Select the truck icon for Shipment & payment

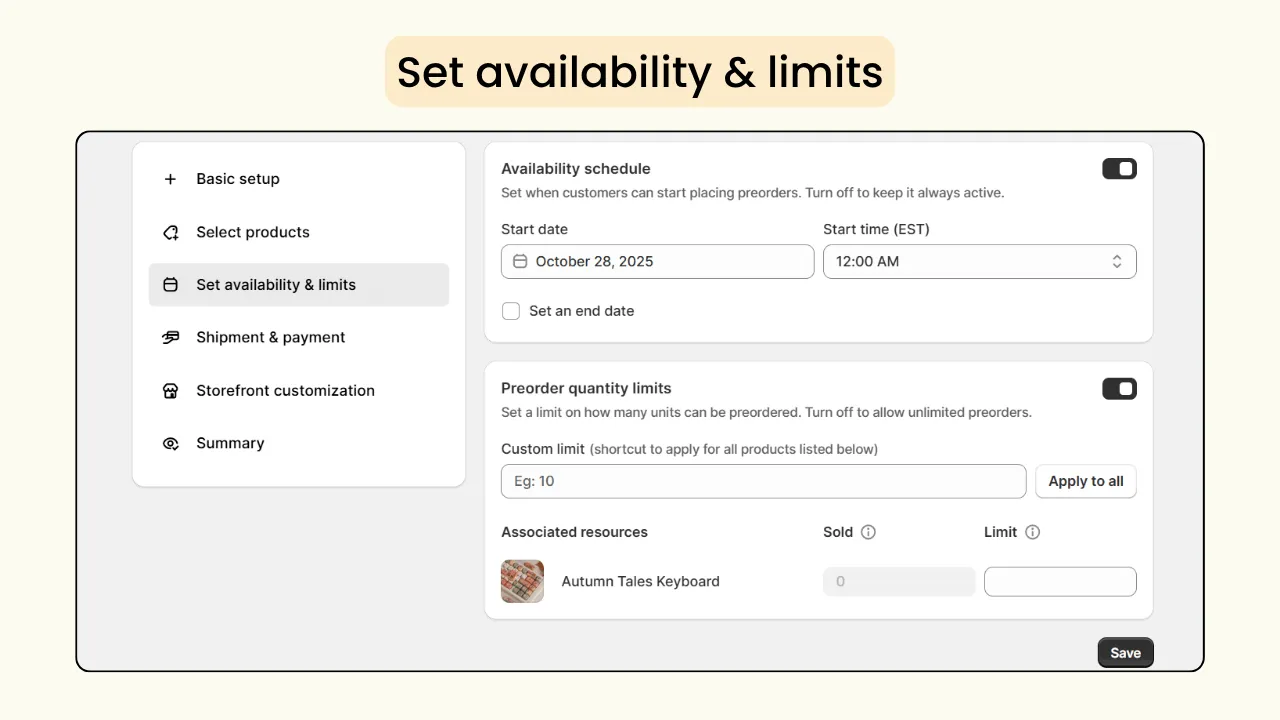[x=170, y=337]
